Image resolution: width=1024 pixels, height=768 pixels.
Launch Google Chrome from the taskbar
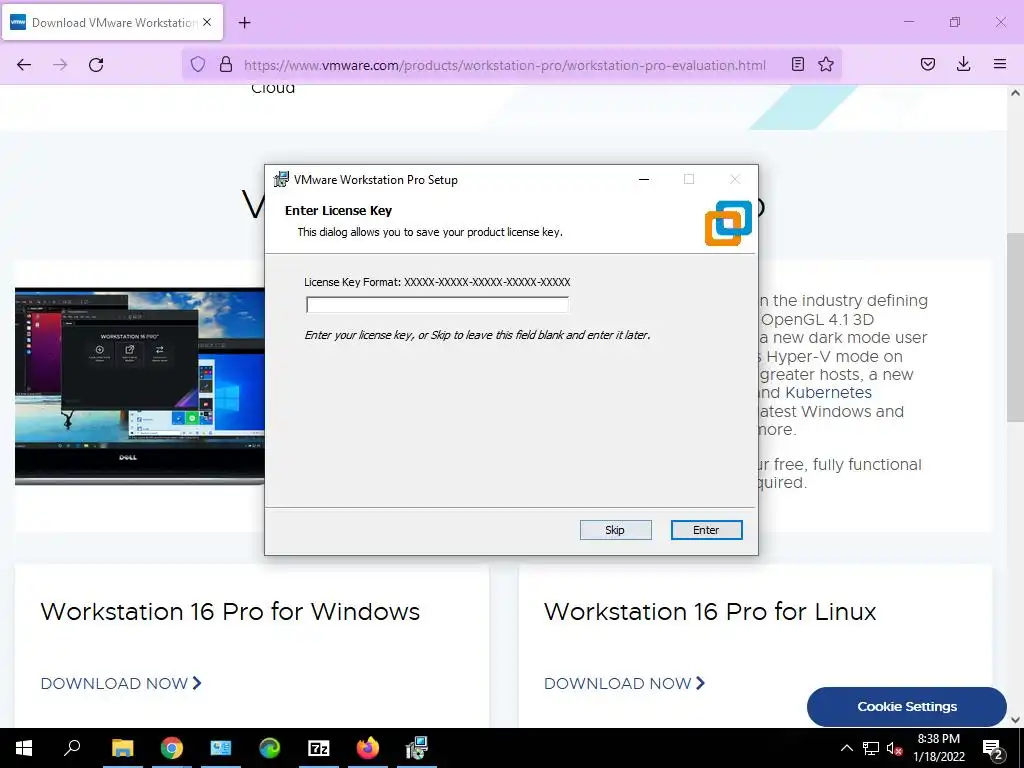[171, 748]
